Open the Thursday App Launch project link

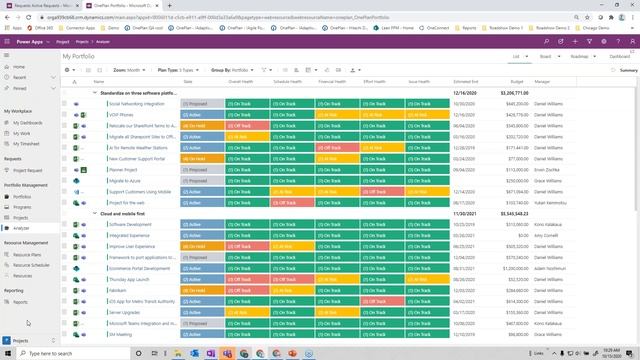coord(129,280)
